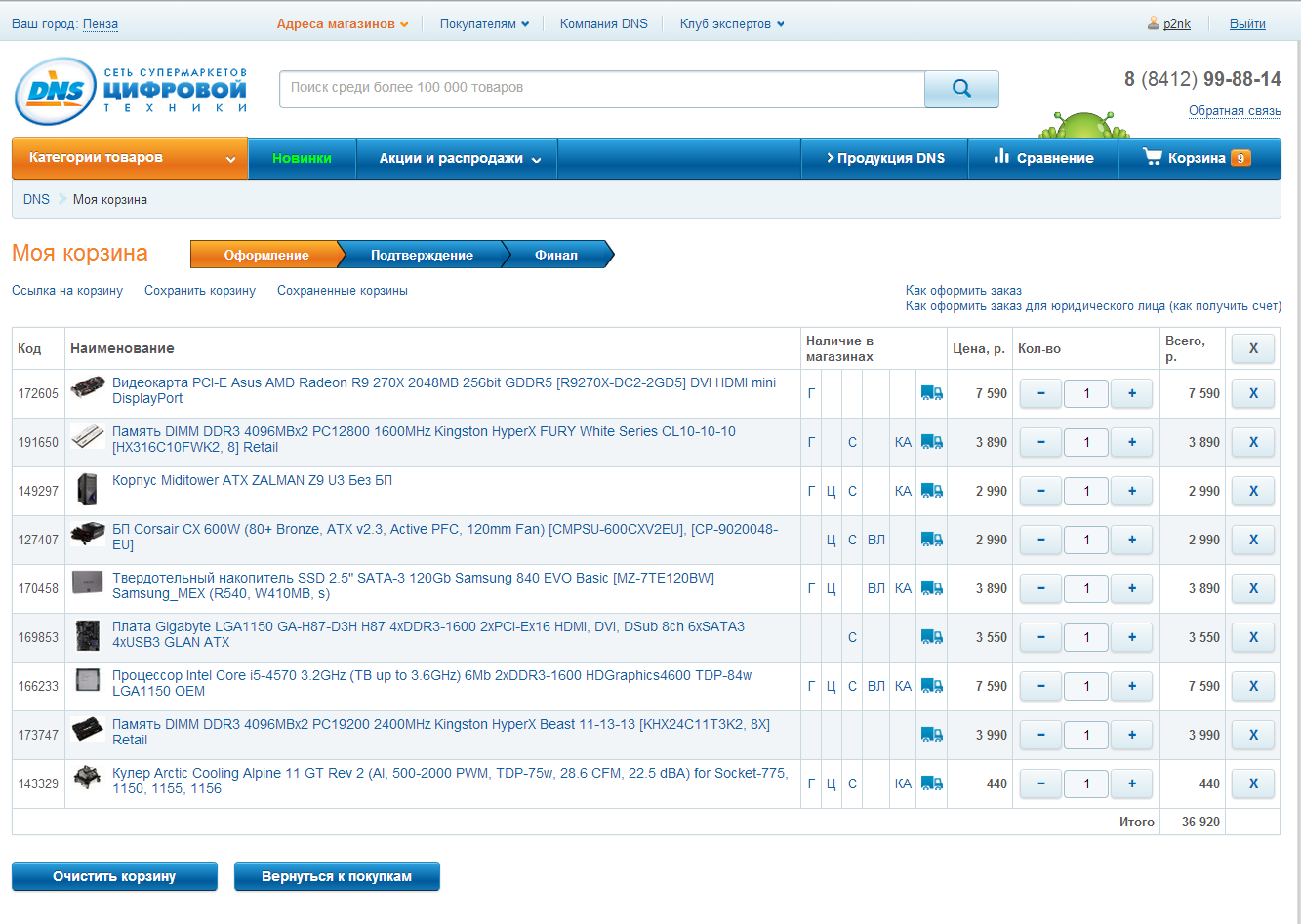Increase quantity of Gigabyte GA-H87-D3H motherboard
Image resolution: width=1301 pixels, height=924 pixels.
(x=1132, y=637)
